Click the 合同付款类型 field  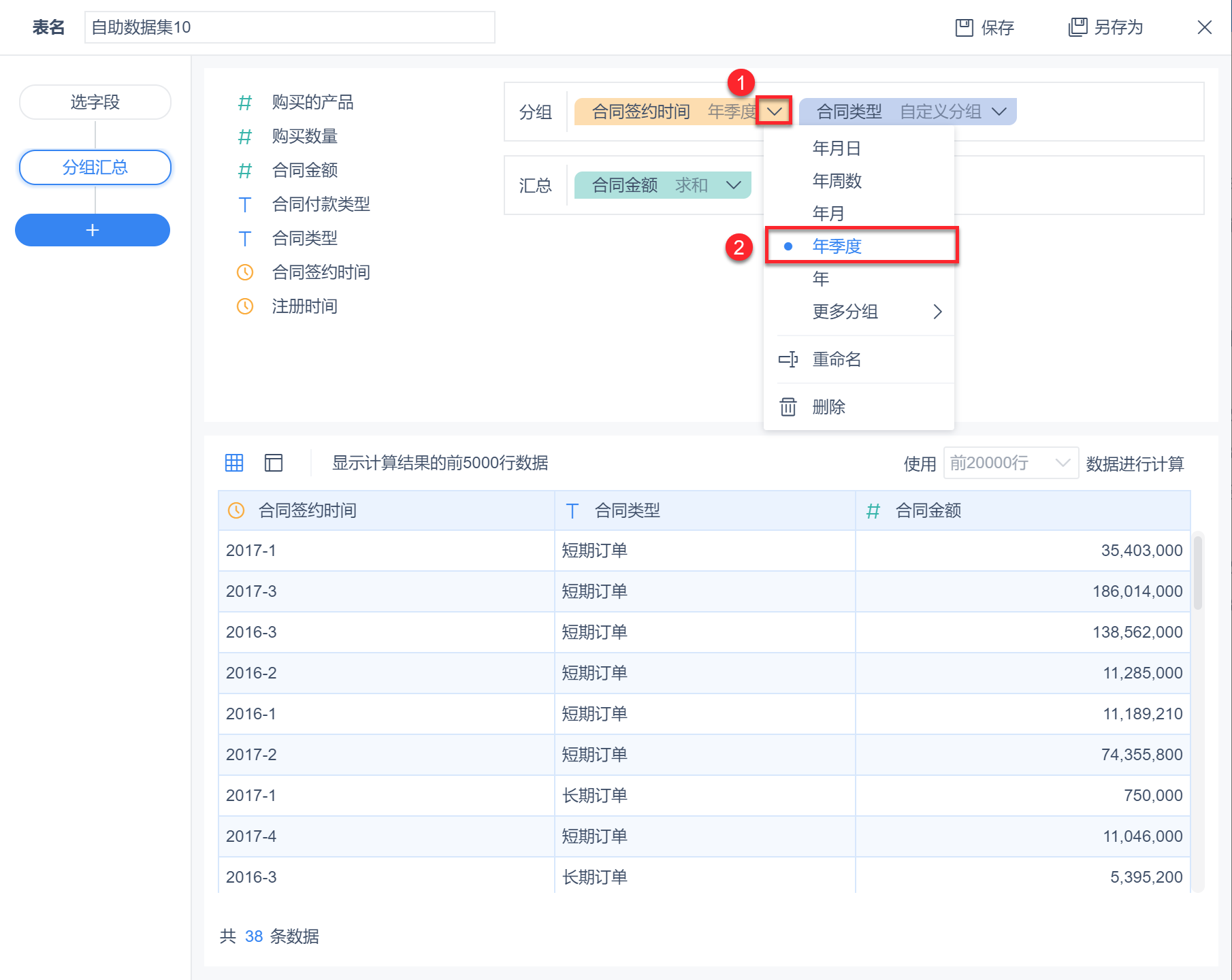321,204
